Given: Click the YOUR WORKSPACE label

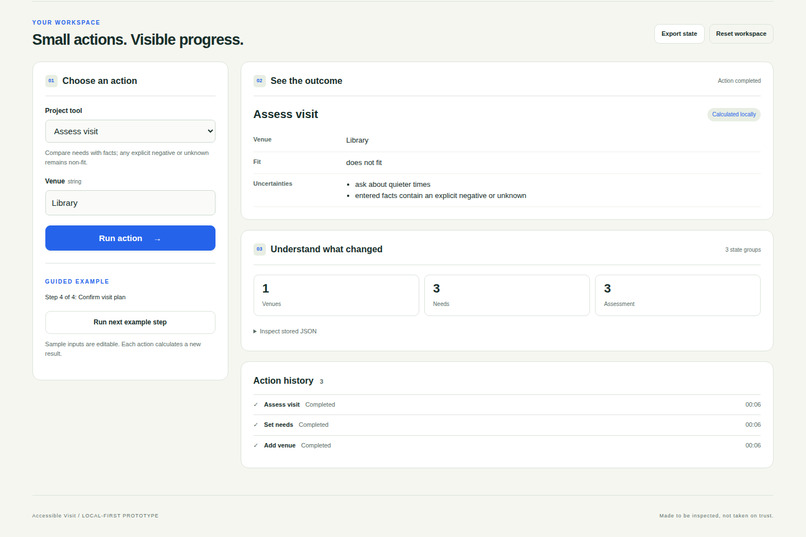Looking at the screenshot, I should [x=66, y=23].
